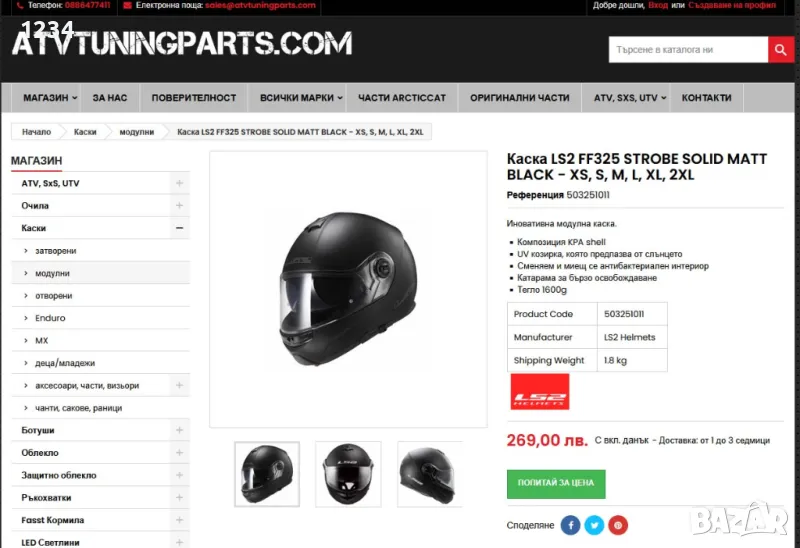Open the ОРИГИНАЛНИ ЧАСТИ menu item

519,97
